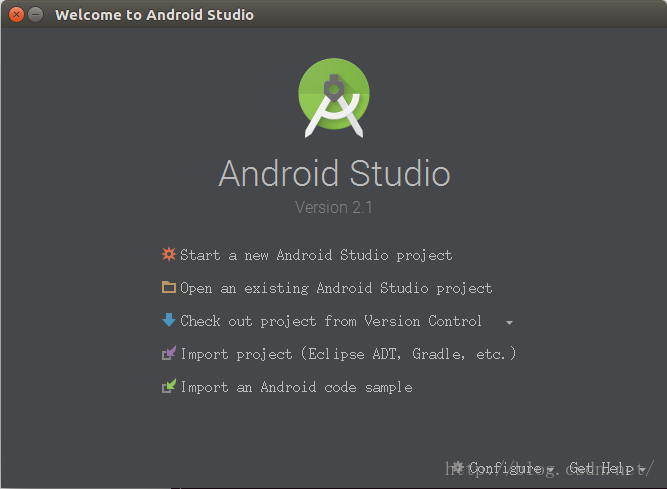Minimize the Welcome to Android Studio window
The image size is (667, 489).
(x=35, y=14)
